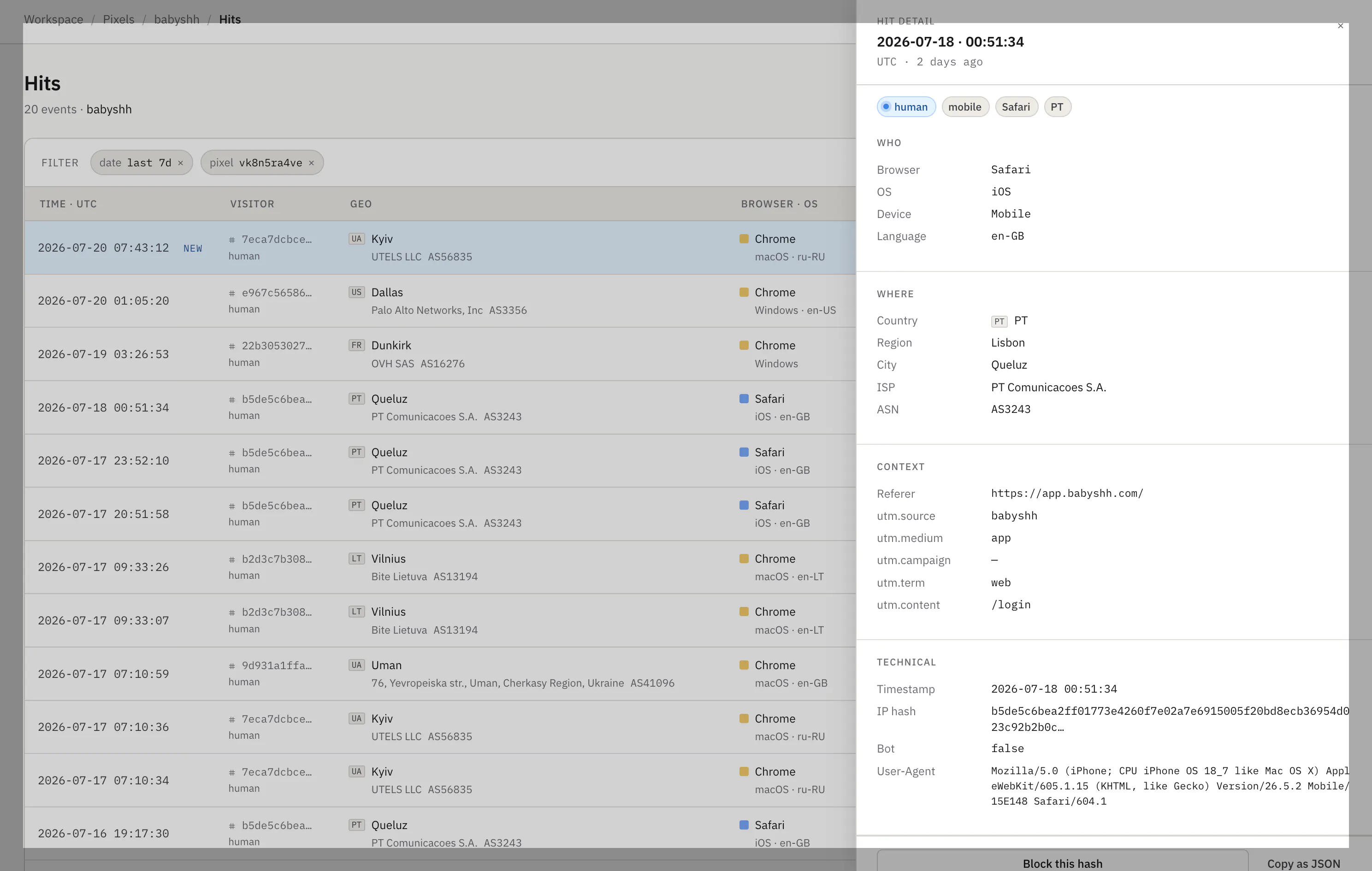Click Palo Alto Networks, Inc AS3356 text
This screenshot has width=1372, height=871.
tap(449, 311)
